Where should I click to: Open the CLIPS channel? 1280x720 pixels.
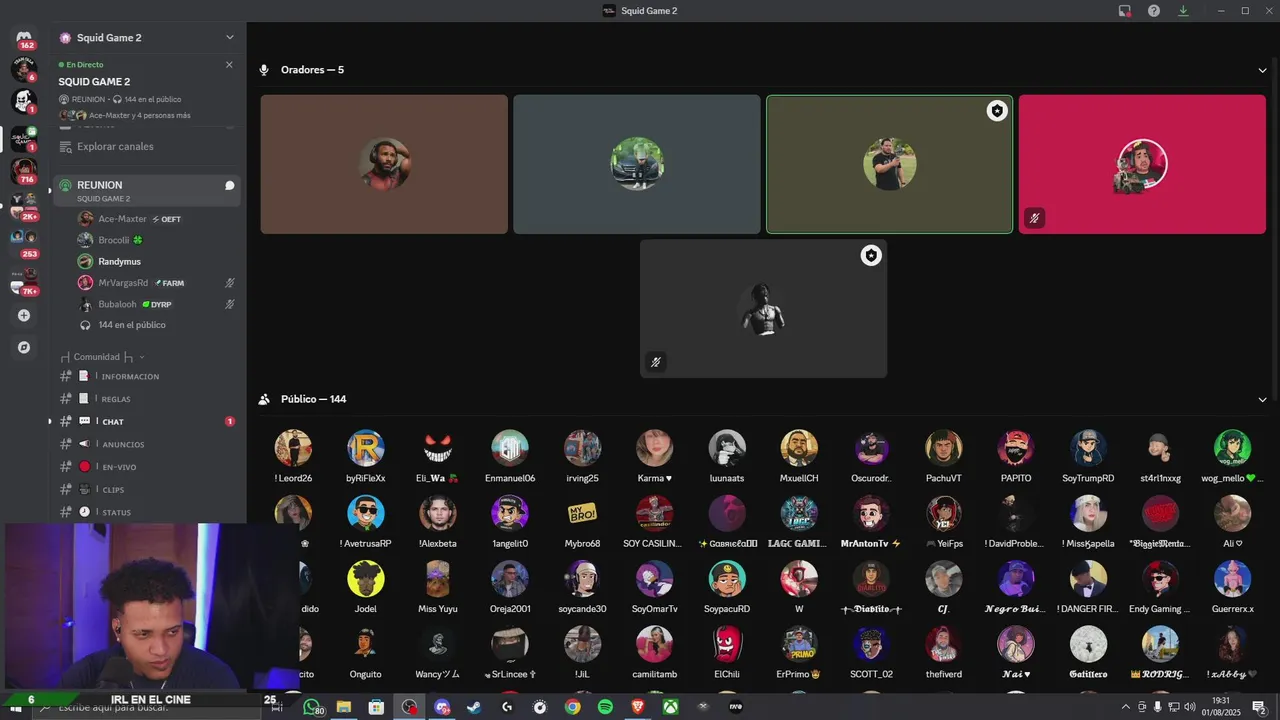coord(146,490)
